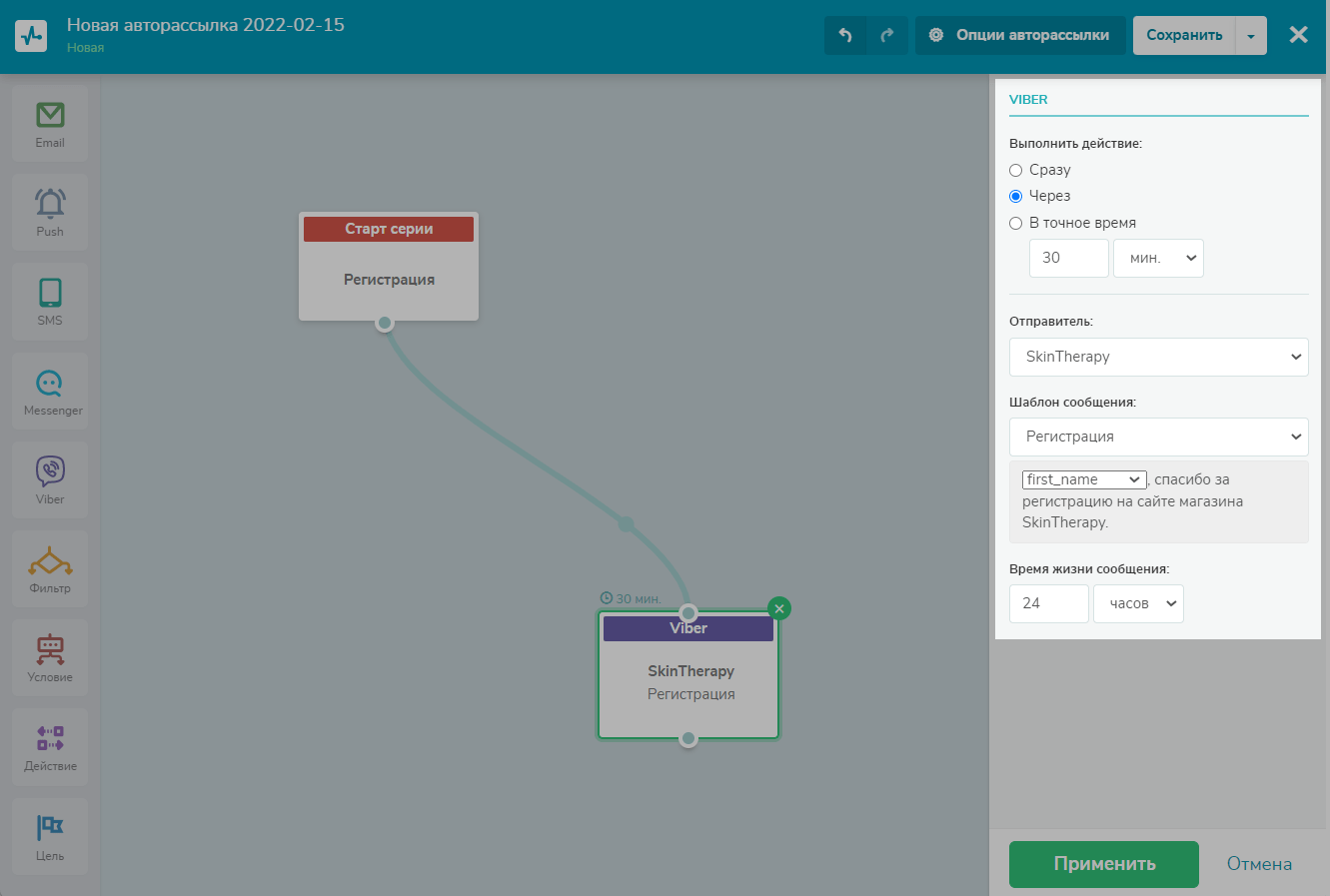Screen dimensions: 1330x896
Task: Undo the last change
Action: point(845,35)
